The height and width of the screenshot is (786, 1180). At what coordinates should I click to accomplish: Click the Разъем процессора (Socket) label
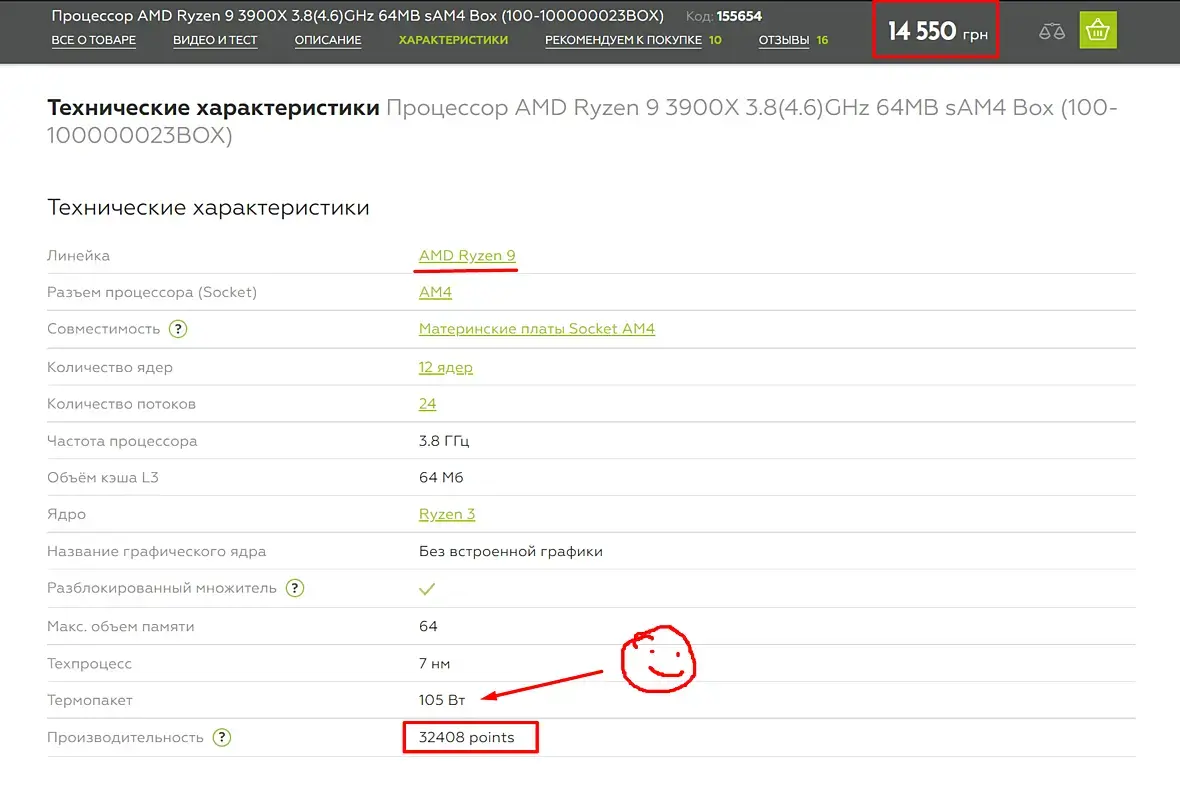152,292
